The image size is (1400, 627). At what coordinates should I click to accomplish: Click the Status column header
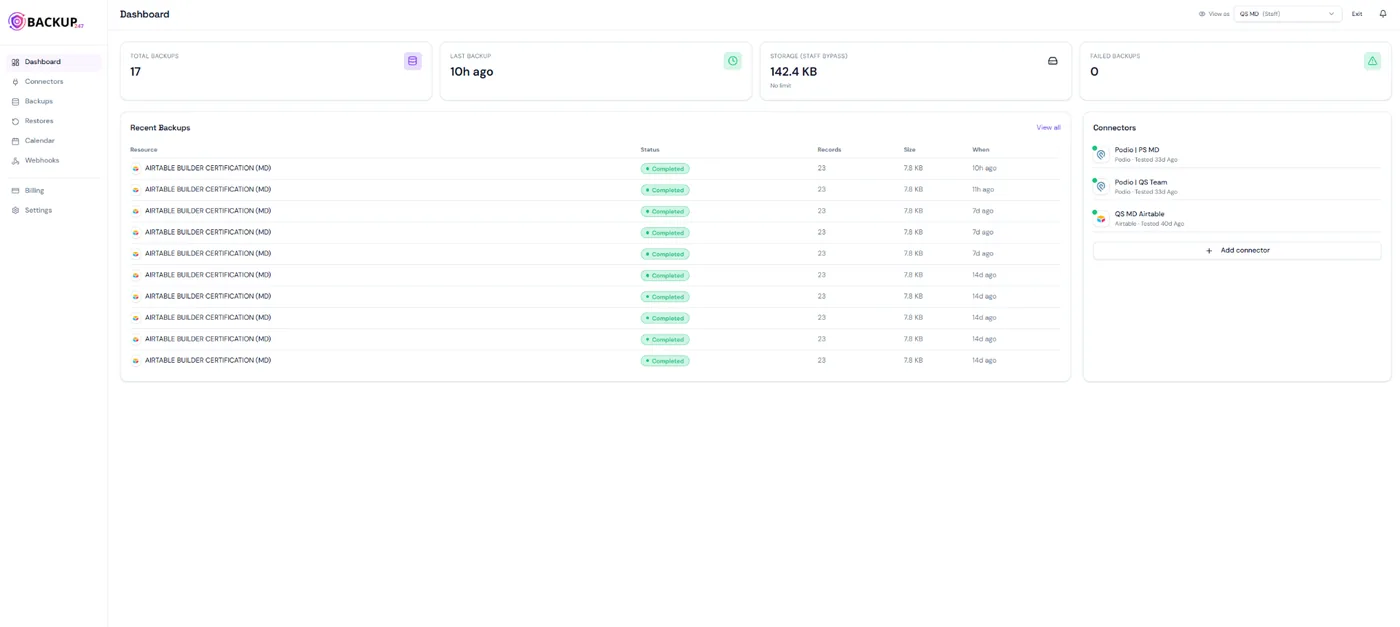pyautogui.click(x=650, y=150)
